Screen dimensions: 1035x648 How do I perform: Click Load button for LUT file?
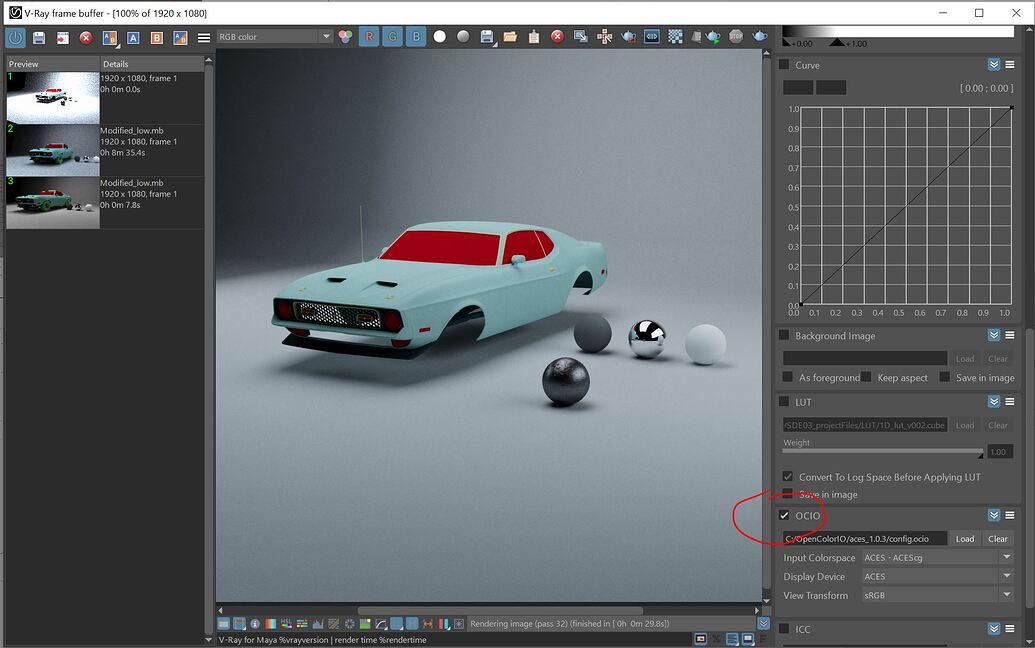coord(965,425)
